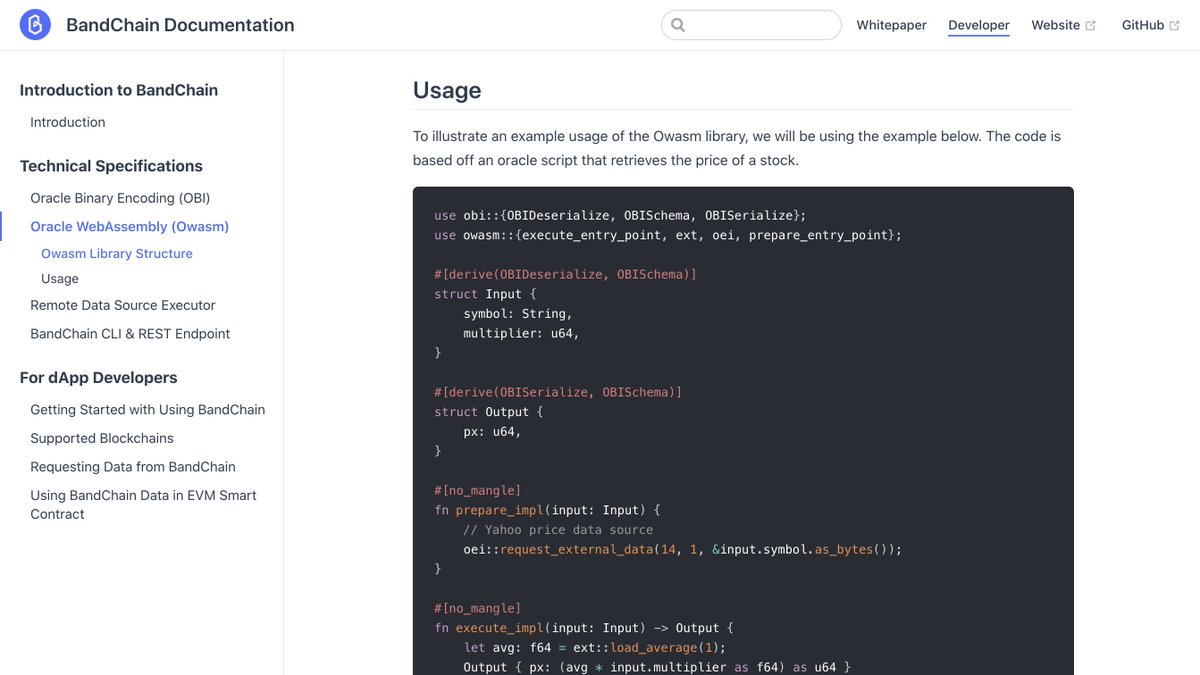The width and height of the screenshot is (1200, 675).
Task: Click the 'let avg: f64' code line
Action: tap(594, 647)
